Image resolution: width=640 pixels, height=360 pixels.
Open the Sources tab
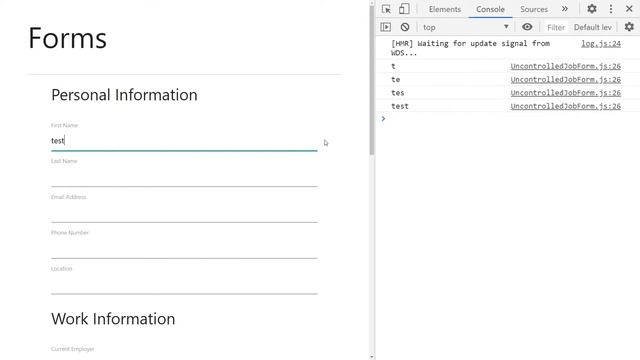point(533,9)
